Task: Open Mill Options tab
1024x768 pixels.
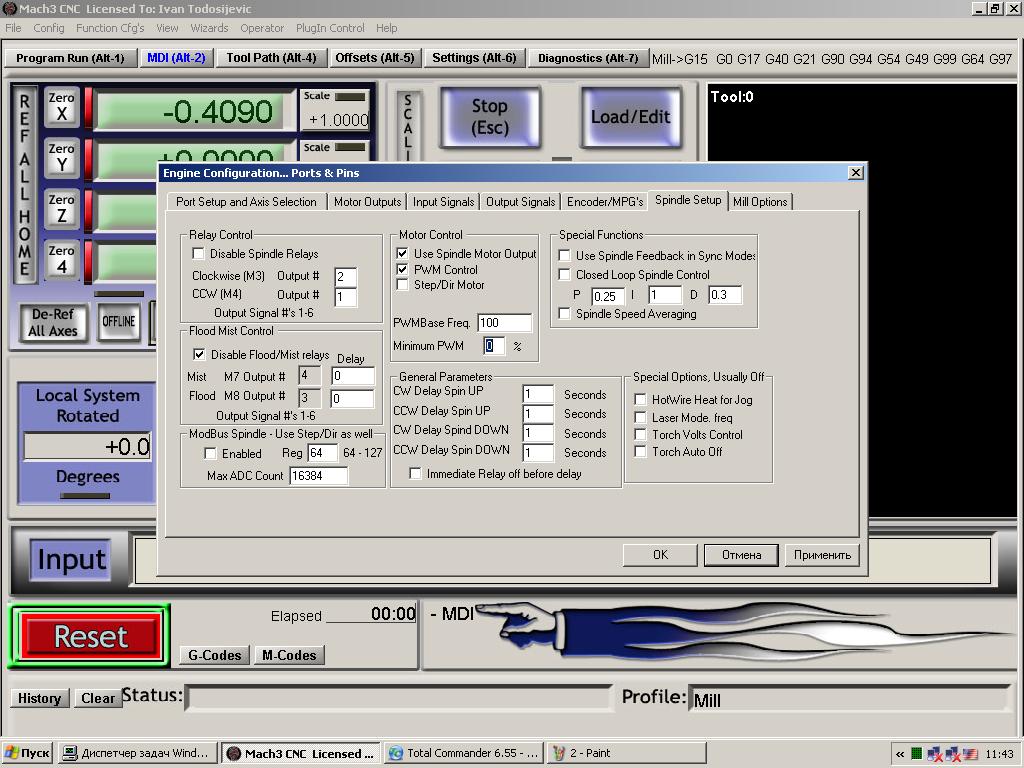Action: click(x=760, y=202)
